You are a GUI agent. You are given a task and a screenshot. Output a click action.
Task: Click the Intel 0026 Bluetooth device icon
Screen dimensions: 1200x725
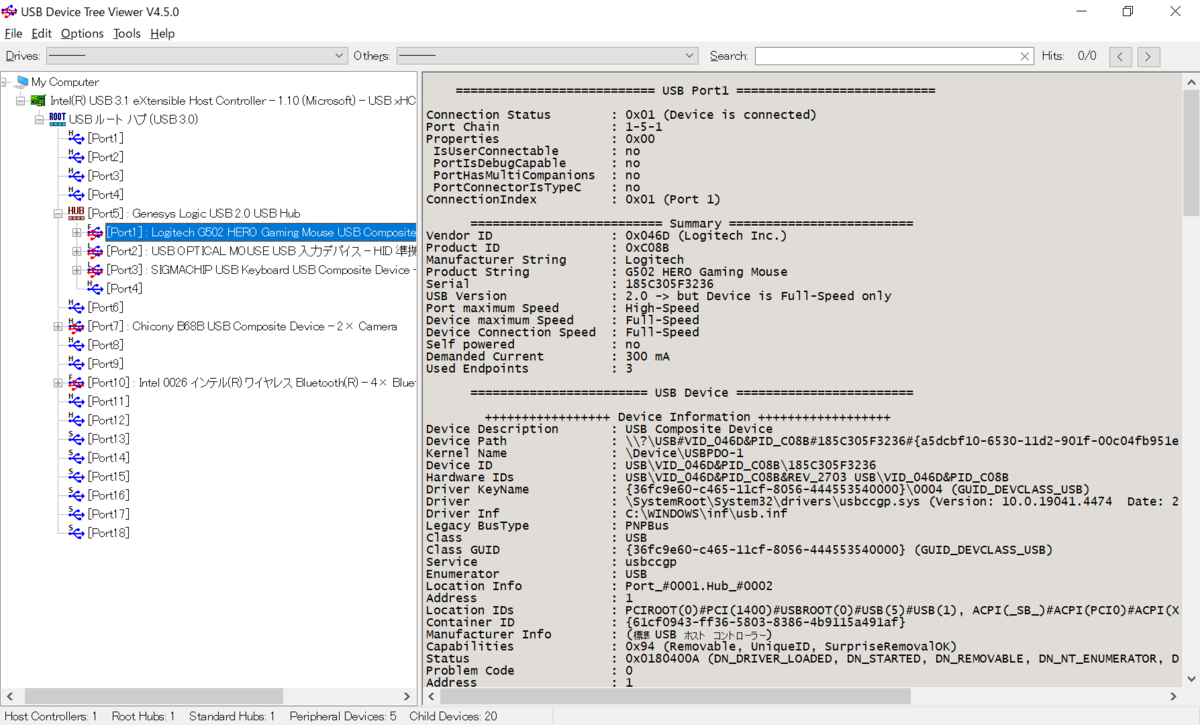pos(76,382)
